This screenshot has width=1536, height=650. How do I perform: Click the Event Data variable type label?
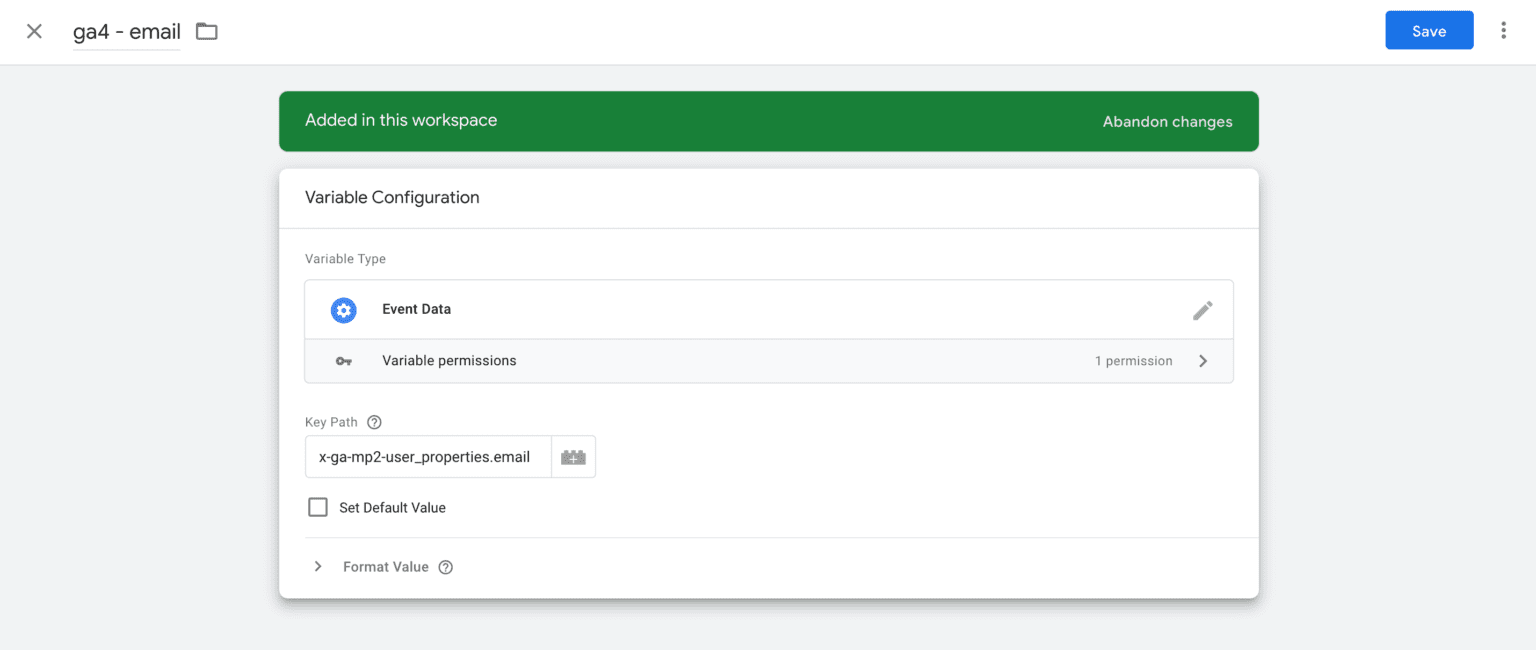click(416, 309)
